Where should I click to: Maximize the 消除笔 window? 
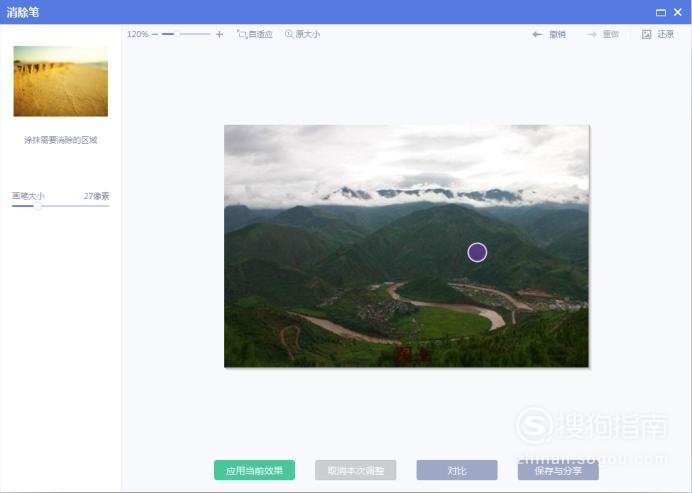pyautogui.click(x=661, y=12)
